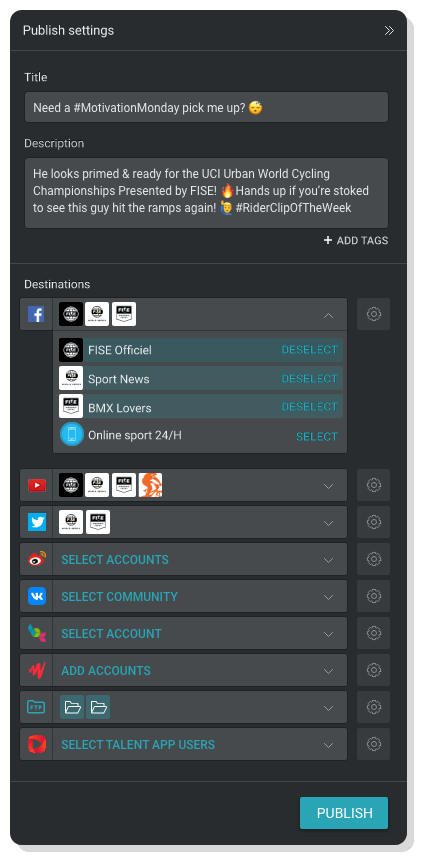
Task: Click into the Description text area
Action: (206, 193)
